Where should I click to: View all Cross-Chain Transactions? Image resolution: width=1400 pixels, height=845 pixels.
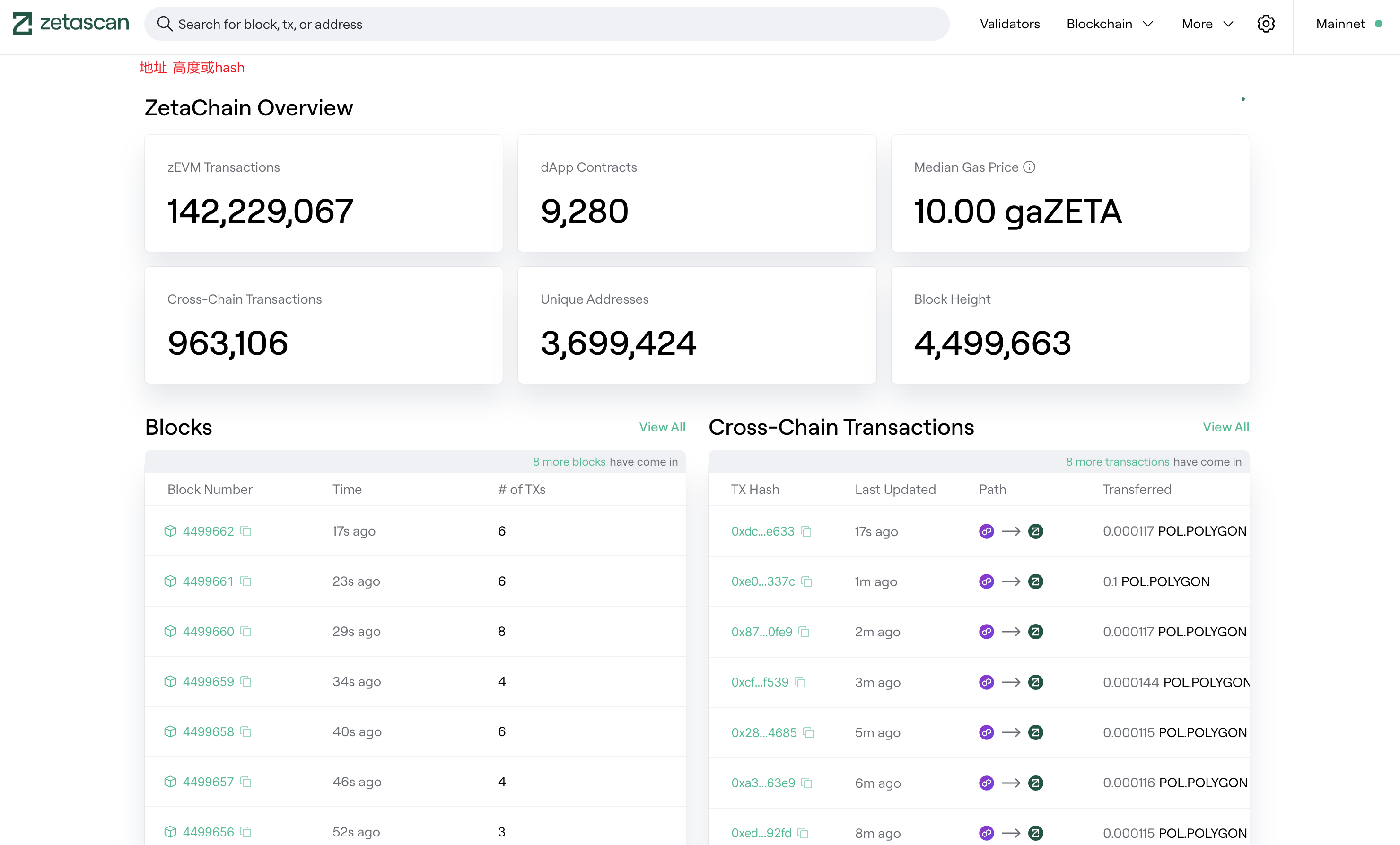1225,427
